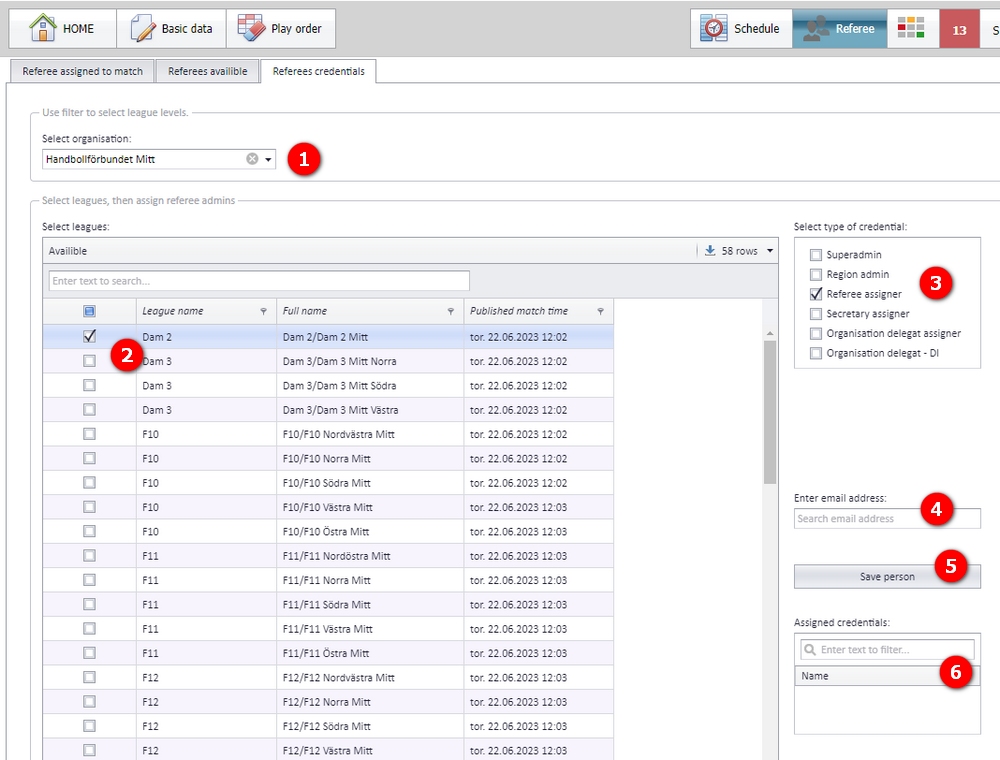This screenshot has height=760, width=1000.
Task: Open the League name column filter
Action: point(263,311)
